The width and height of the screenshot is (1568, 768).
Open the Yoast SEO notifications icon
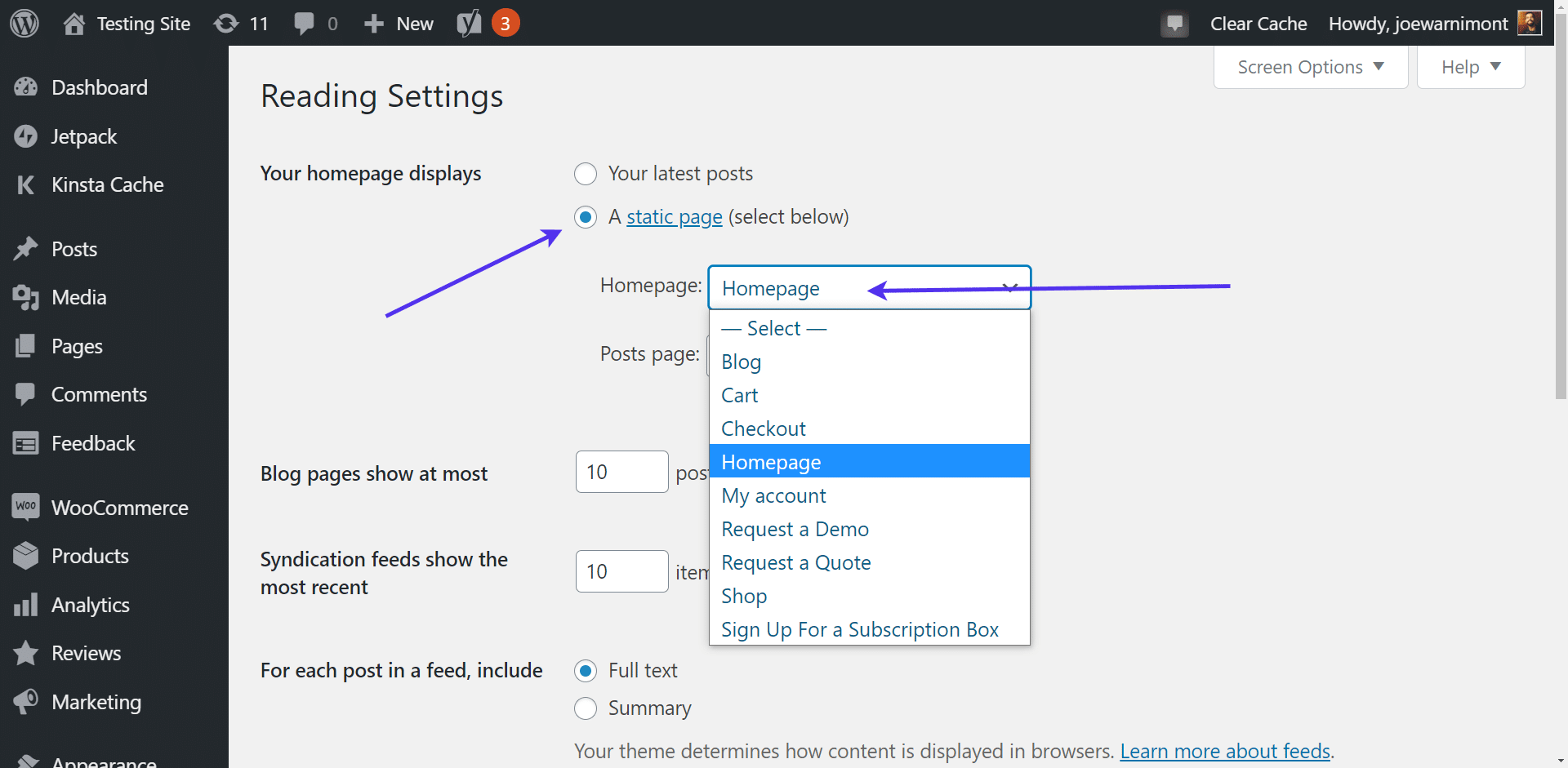coord(470,24)
